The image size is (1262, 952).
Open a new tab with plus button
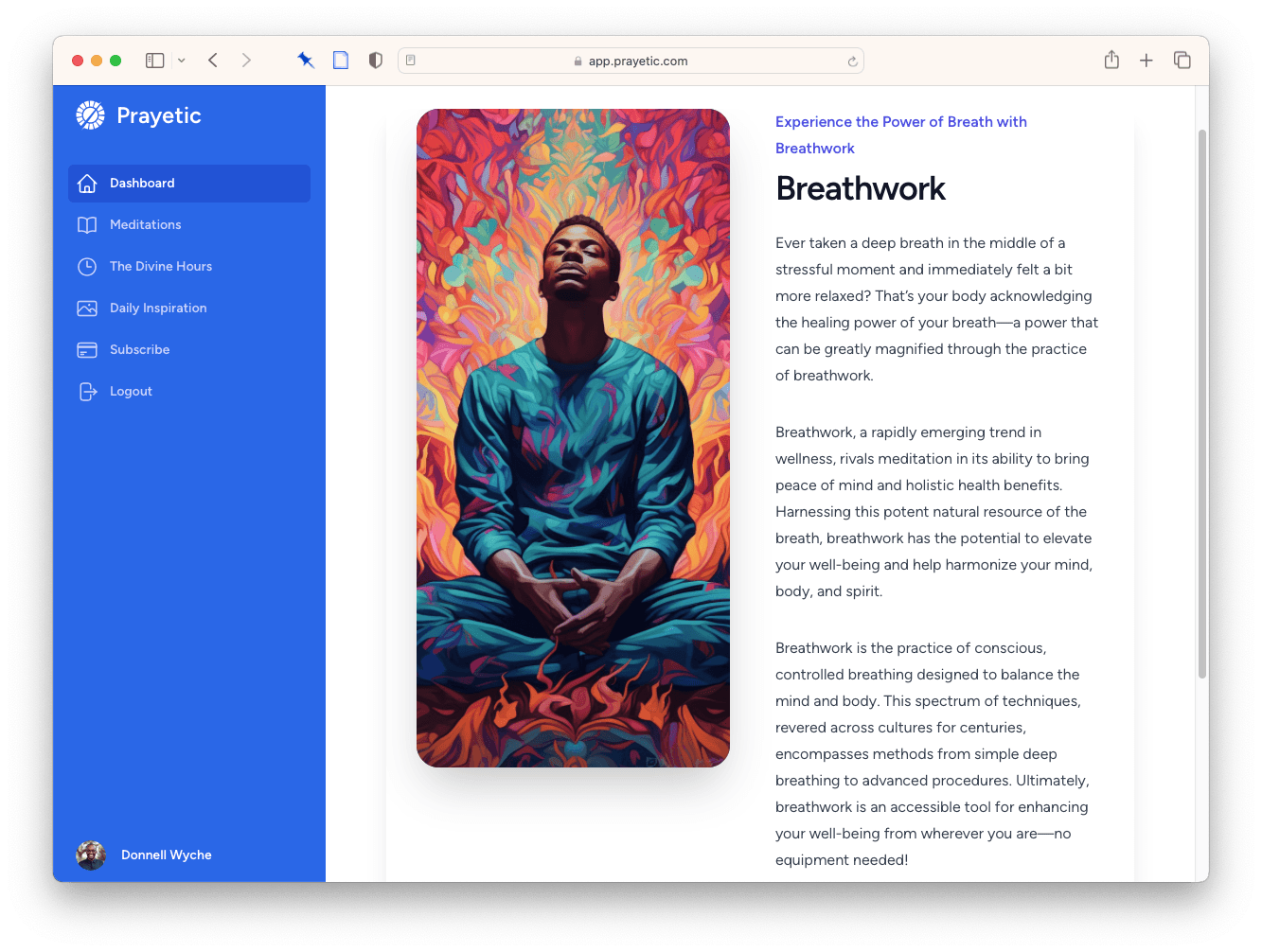point(1146,61)
